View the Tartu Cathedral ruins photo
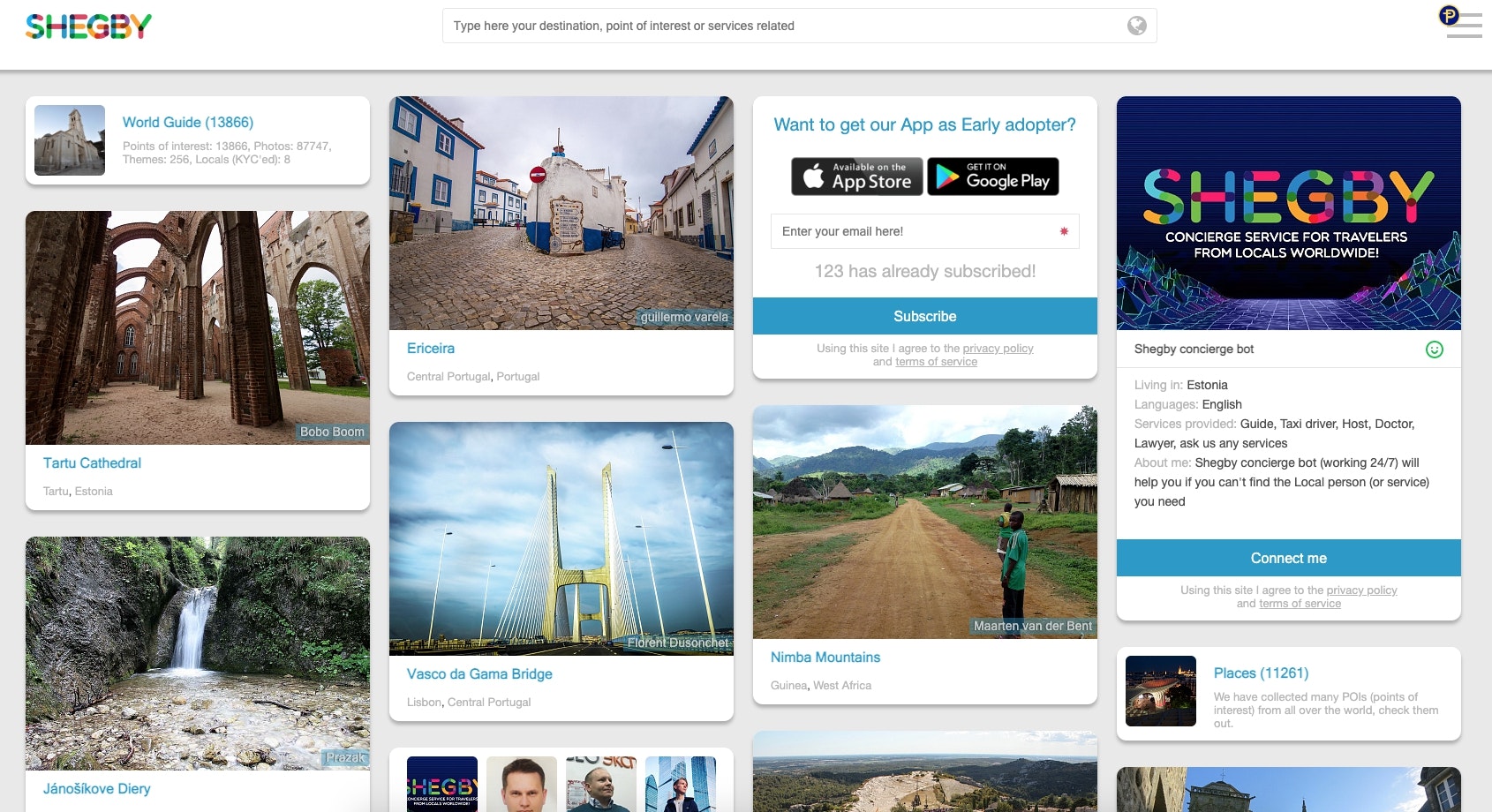Image resolution: width=1492 pixels, height=812 pixels. tap(198, 327)
